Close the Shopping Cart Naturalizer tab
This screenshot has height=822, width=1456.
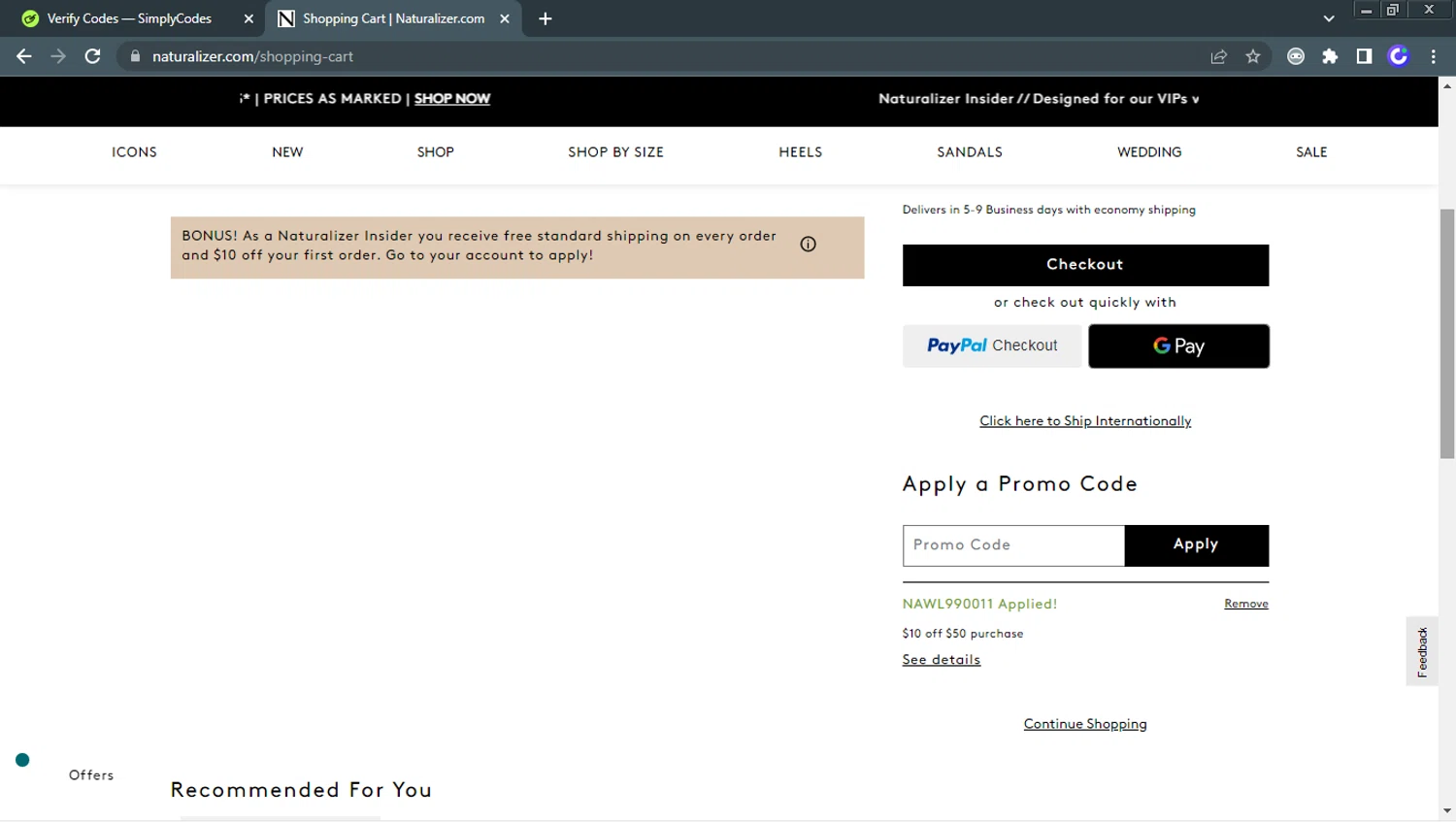(505, 18)
